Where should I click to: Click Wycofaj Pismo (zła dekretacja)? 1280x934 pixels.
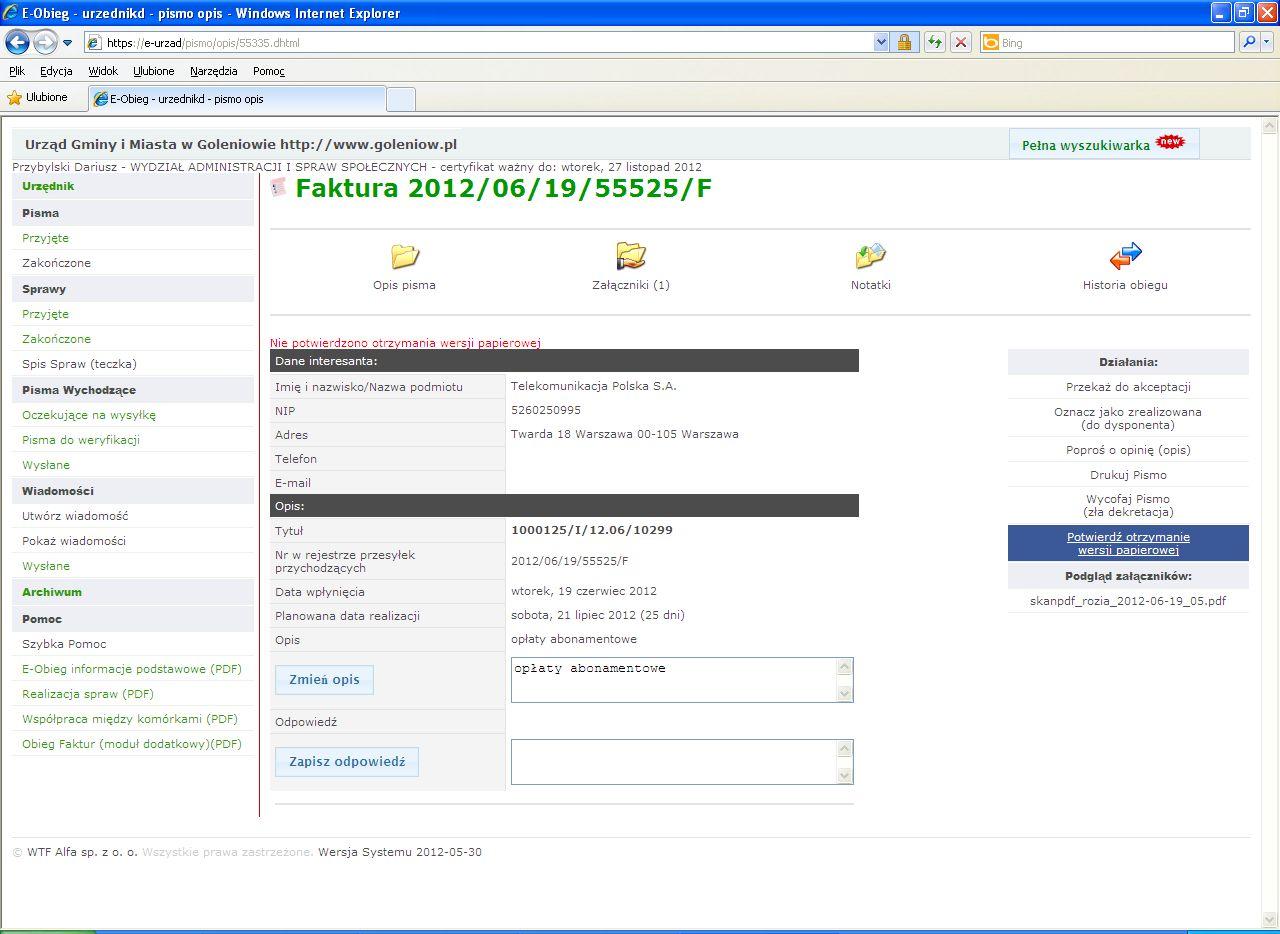(x=1128, y=505)
